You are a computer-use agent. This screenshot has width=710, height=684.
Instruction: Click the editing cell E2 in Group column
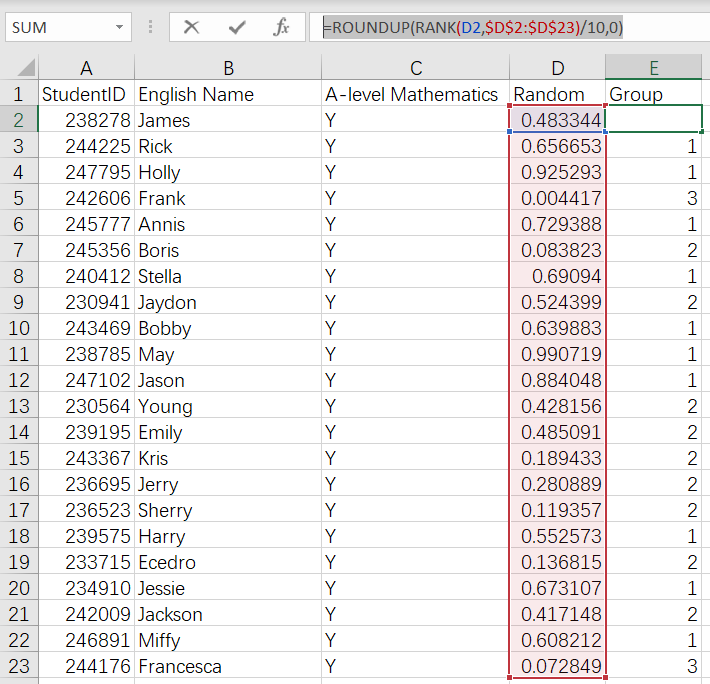[x=653, y=121]
